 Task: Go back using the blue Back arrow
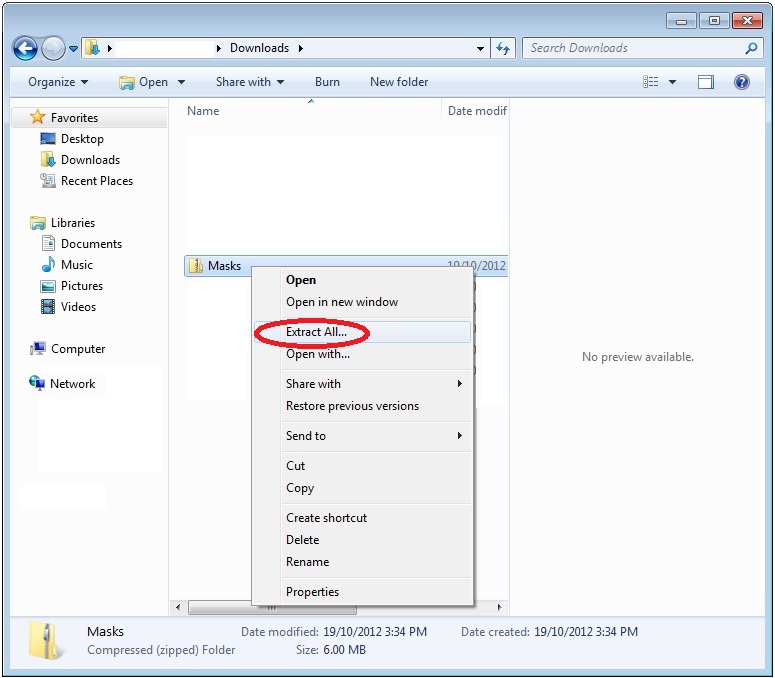coord(25,48)
